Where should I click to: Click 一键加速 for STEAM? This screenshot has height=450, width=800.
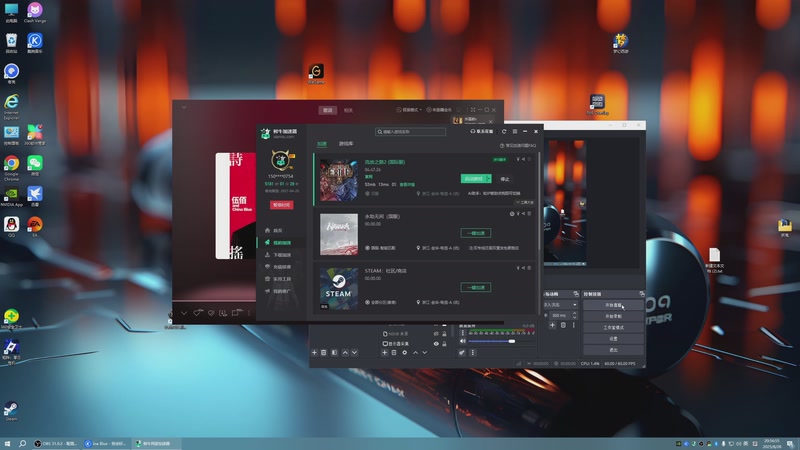click(476, 287)
